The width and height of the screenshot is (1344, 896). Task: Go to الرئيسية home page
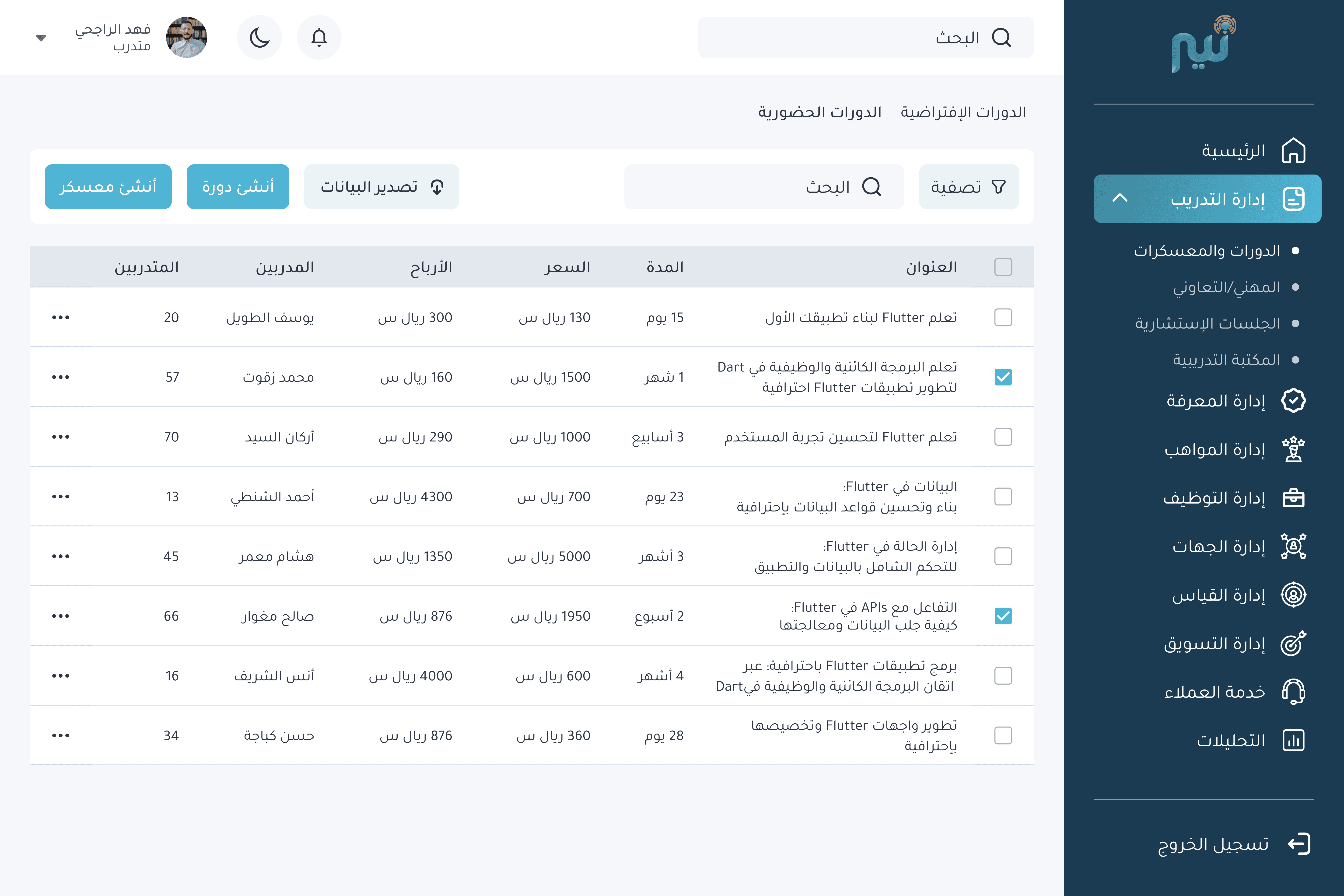point(1233,151)
